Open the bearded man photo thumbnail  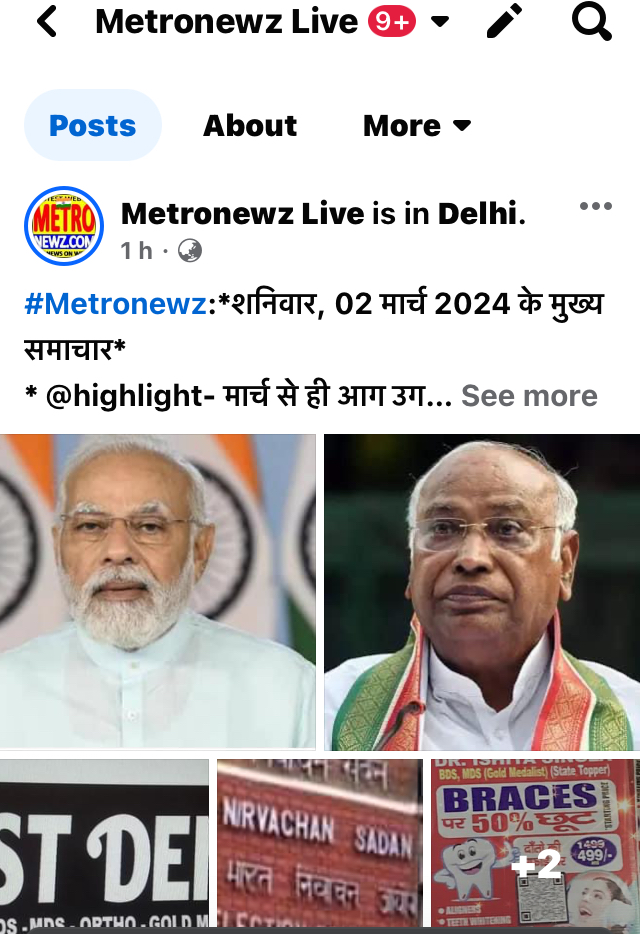[x=157, y=591]
